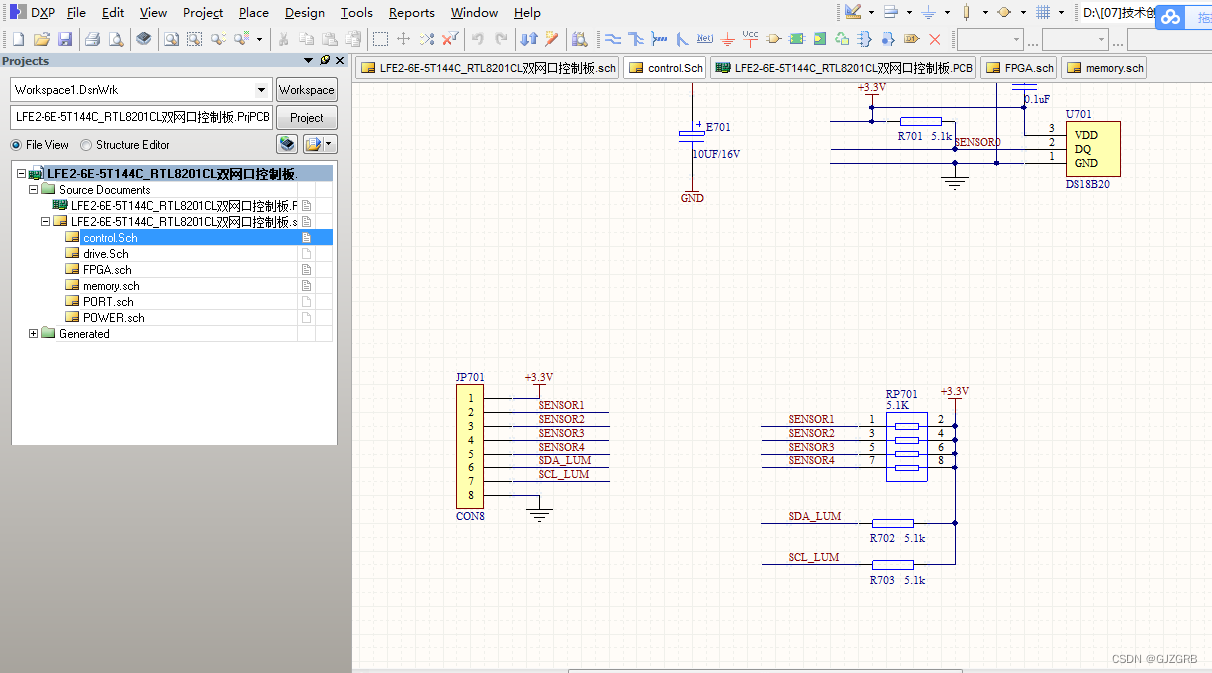This screenshot has width=1212, height=673.
Task: Place a GND power port icon
Action: tap(727, 38)
